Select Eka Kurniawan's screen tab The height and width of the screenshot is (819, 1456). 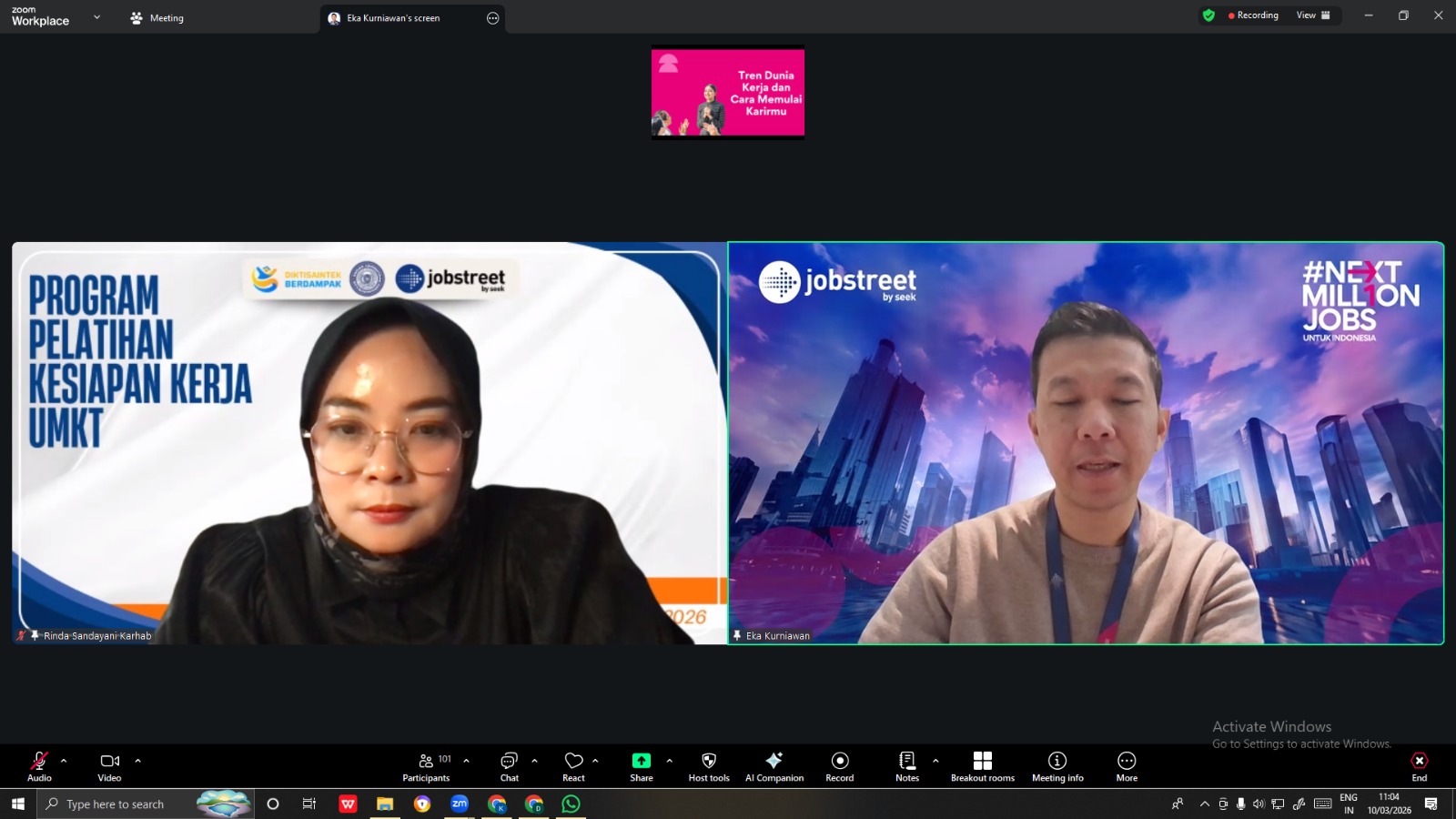[392, 18]
